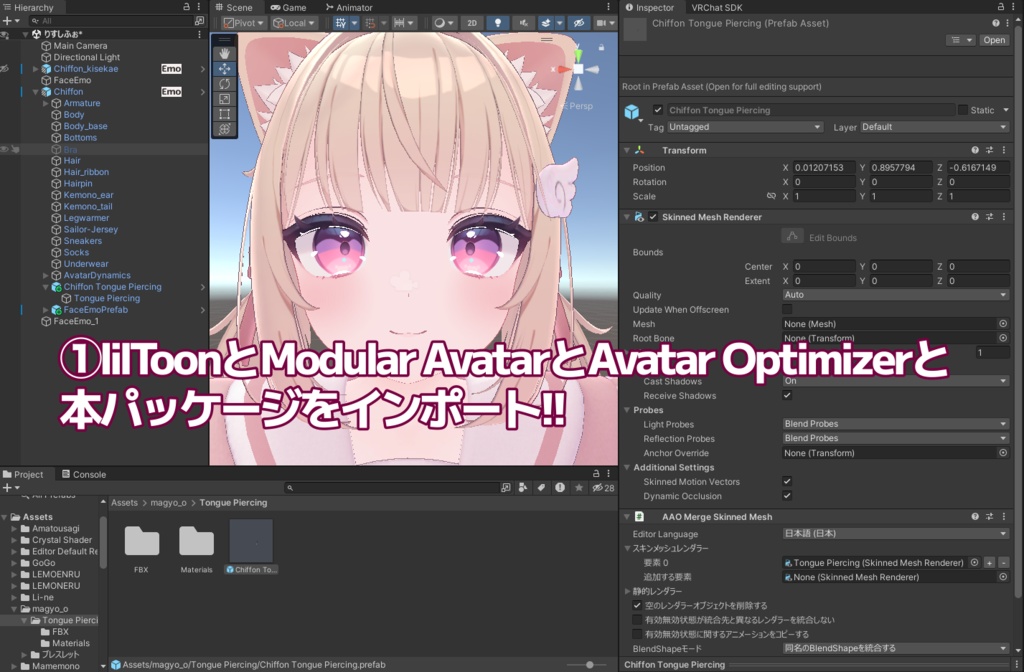Click Project favorites star icon
This screenshot has width=1024, height=672.
click(579, 487)
